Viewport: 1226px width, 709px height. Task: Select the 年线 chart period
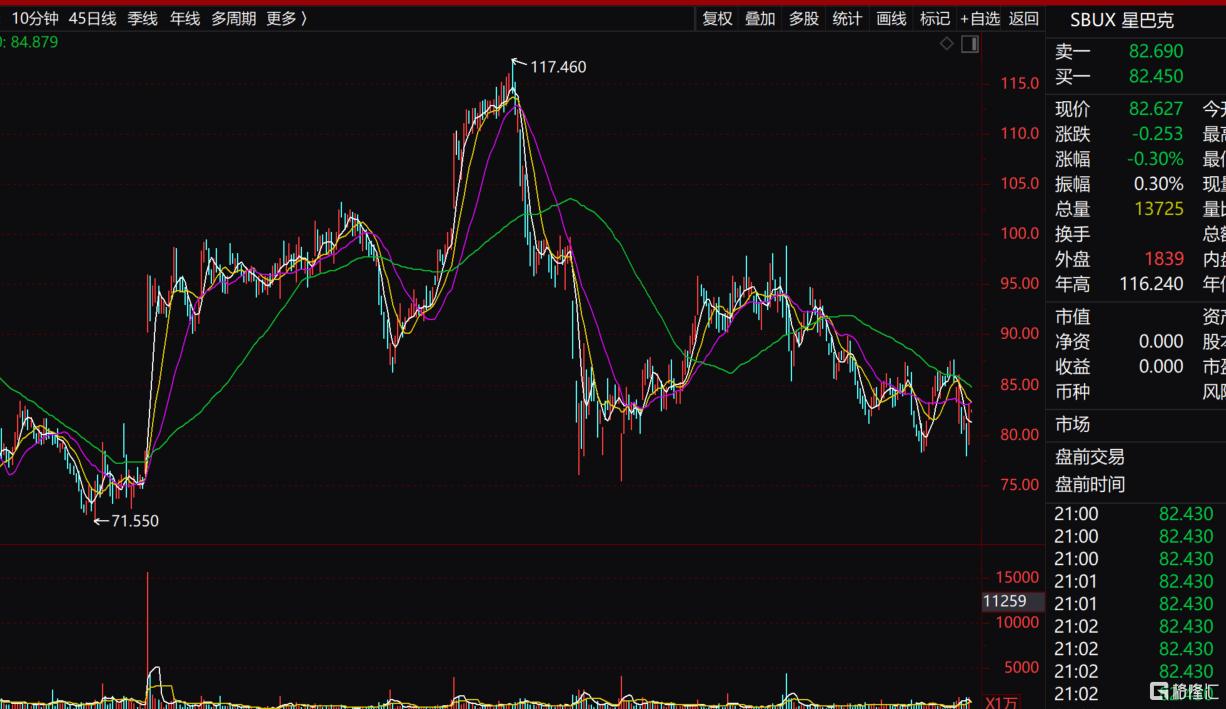point(185,18)
